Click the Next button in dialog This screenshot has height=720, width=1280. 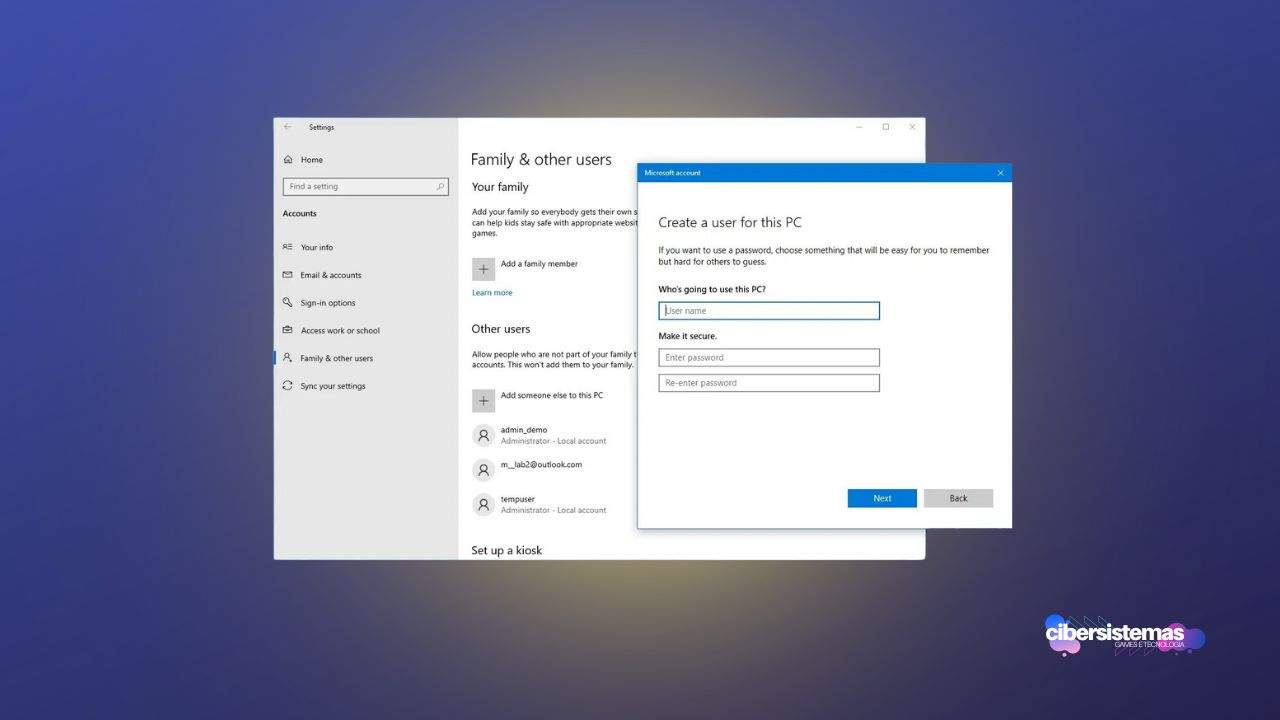coord(882,498)
